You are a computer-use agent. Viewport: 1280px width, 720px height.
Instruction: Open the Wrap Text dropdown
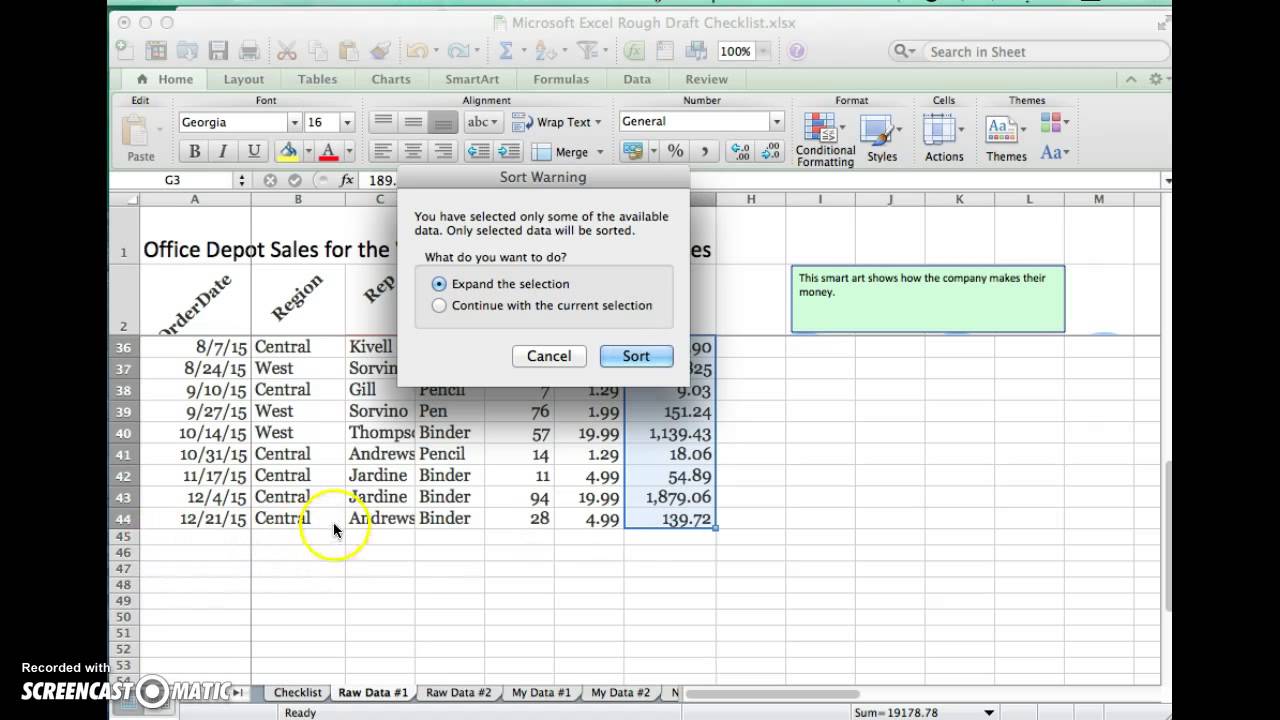coord(598,122)
